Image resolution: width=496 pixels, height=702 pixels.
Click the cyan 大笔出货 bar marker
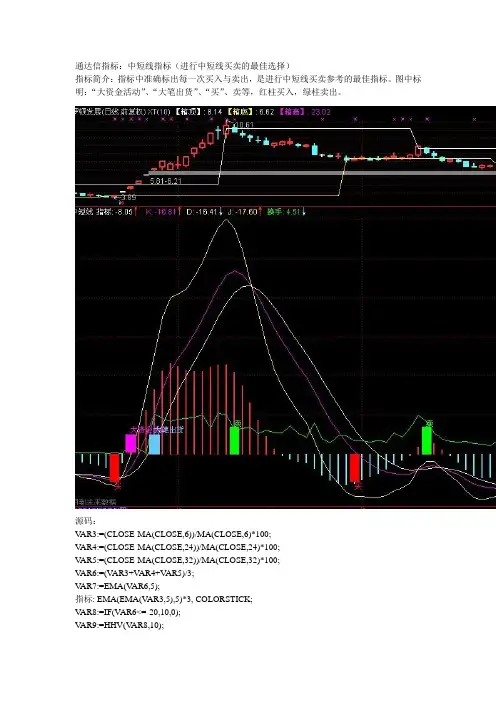154,444
